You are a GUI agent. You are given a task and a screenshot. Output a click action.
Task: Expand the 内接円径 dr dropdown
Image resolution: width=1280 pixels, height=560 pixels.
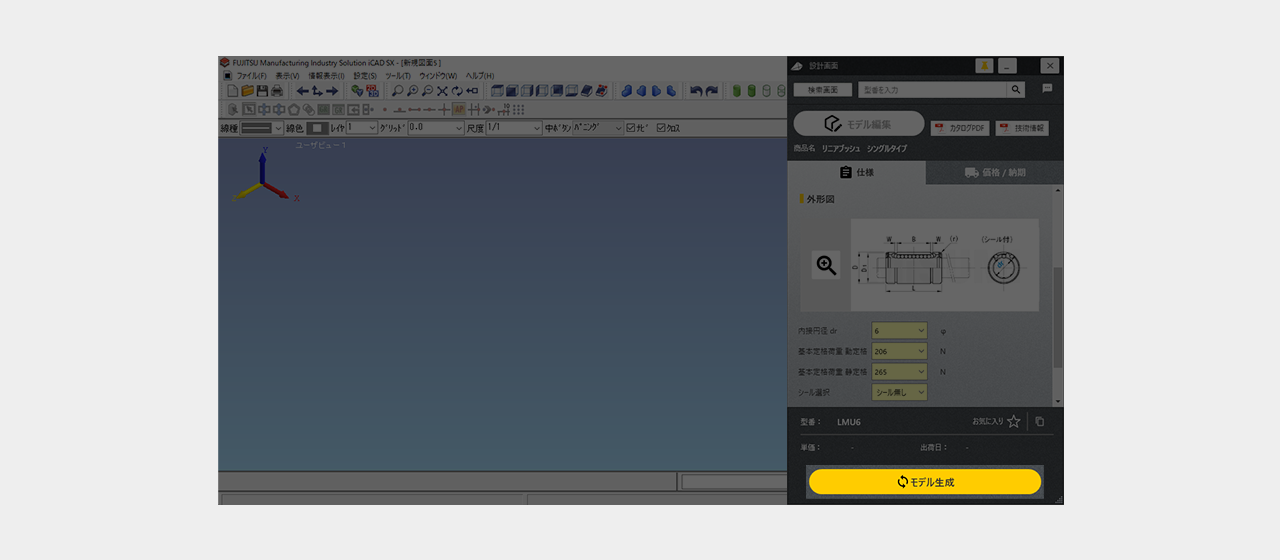click(x=899, y=330)
